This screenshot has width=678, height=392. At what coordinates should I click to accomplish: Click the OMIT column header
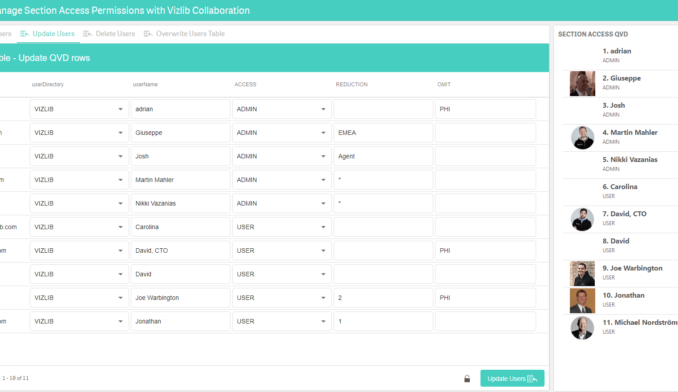pos(444,84)
